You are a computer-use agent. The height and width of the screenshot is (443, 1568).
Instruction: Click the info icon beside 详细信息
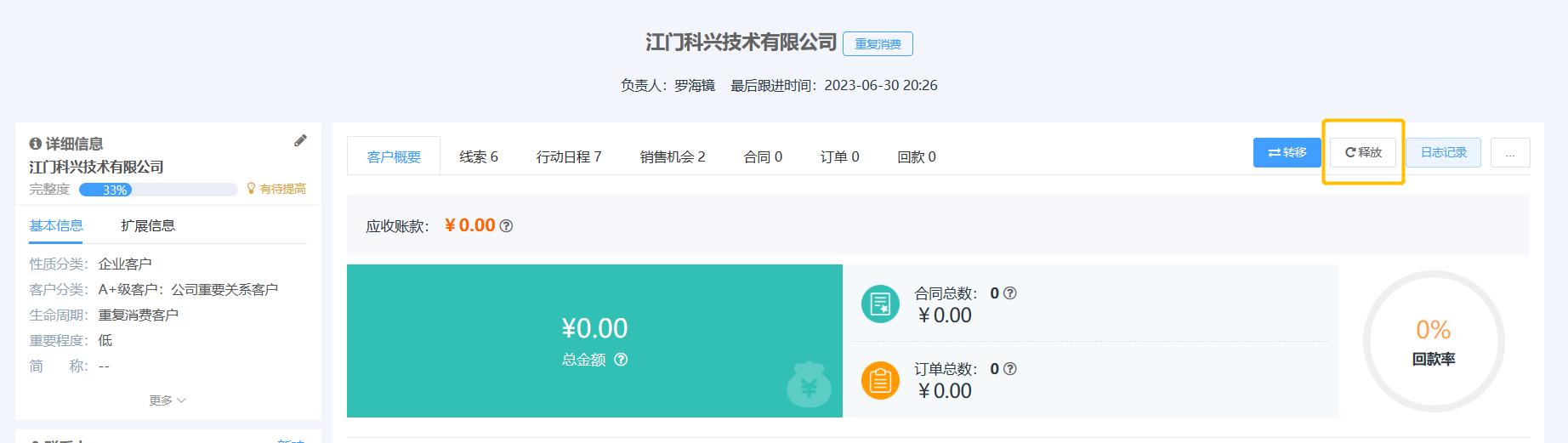[36, 144]
